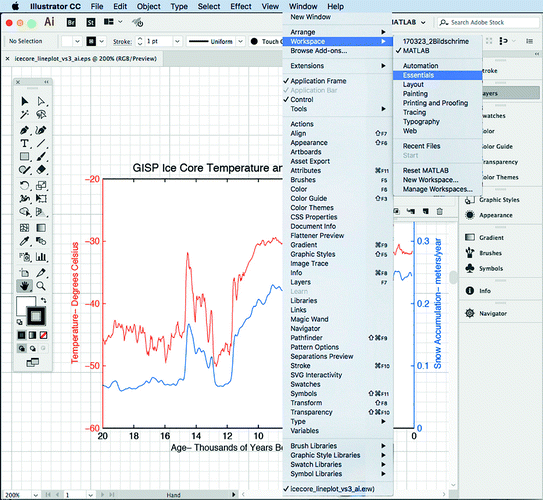
Task: Choose the checked MATLAB workspace
Action: coord(438,51)
